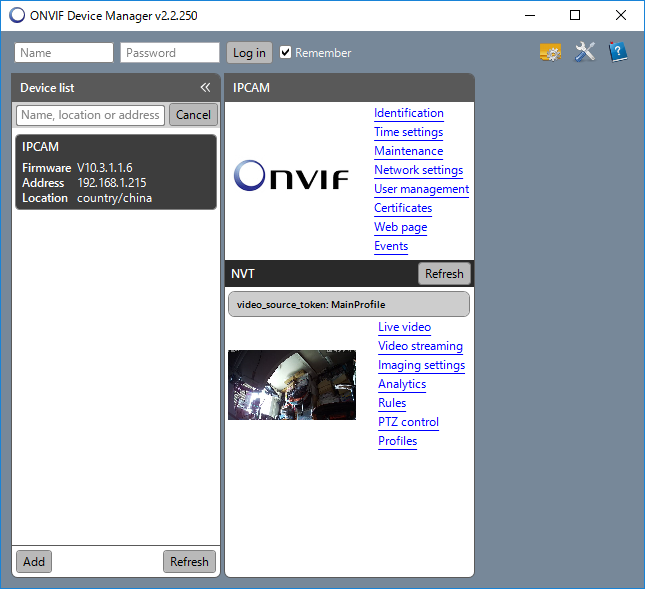This screenshot has width=645, height=589.
Task: Open the User management link
Action: point(421,189)
